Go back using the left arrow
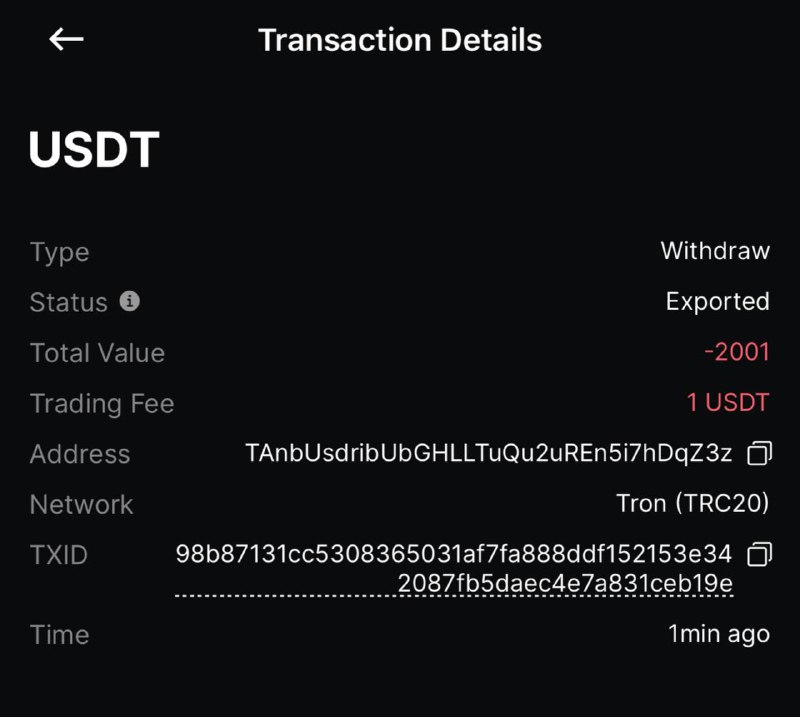 [x=66, y=40]
